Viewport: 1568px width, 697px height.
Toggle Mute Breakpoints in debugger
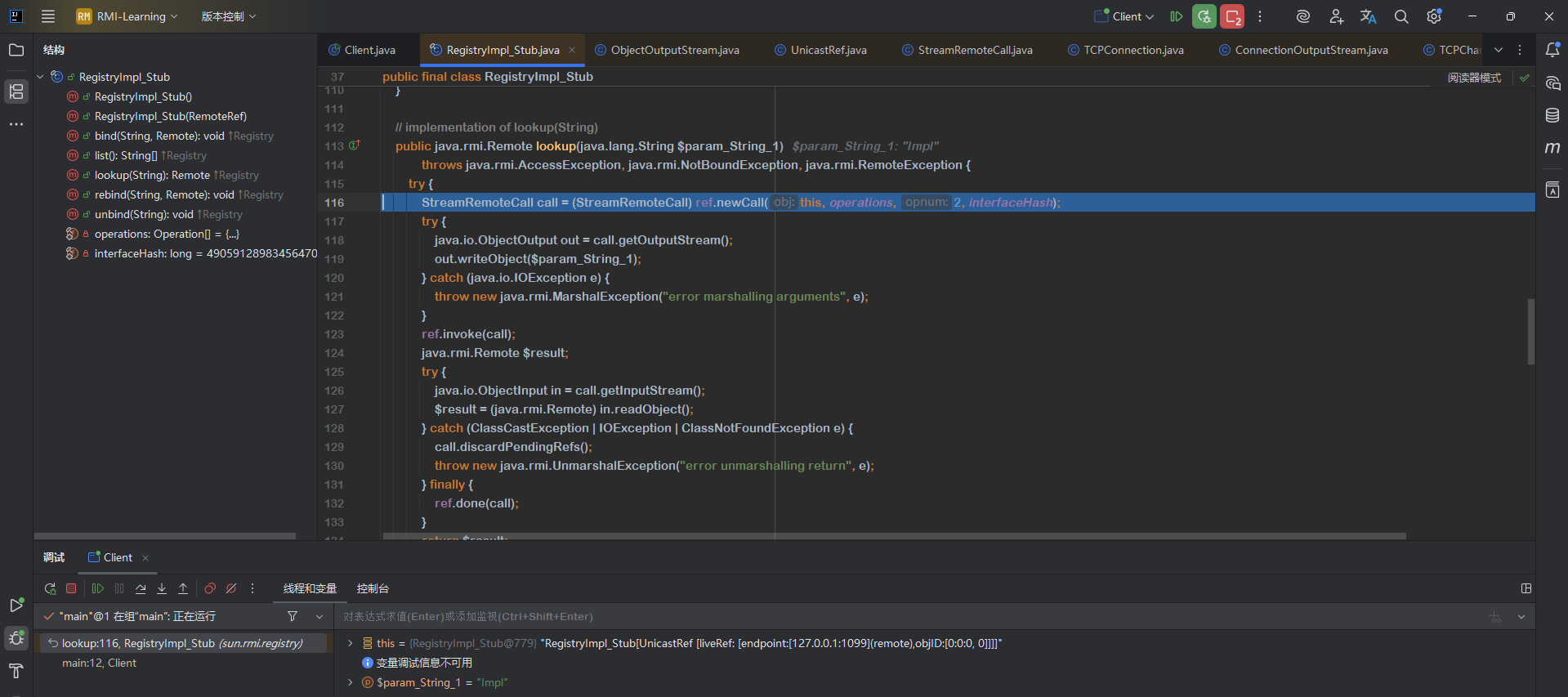231,588
